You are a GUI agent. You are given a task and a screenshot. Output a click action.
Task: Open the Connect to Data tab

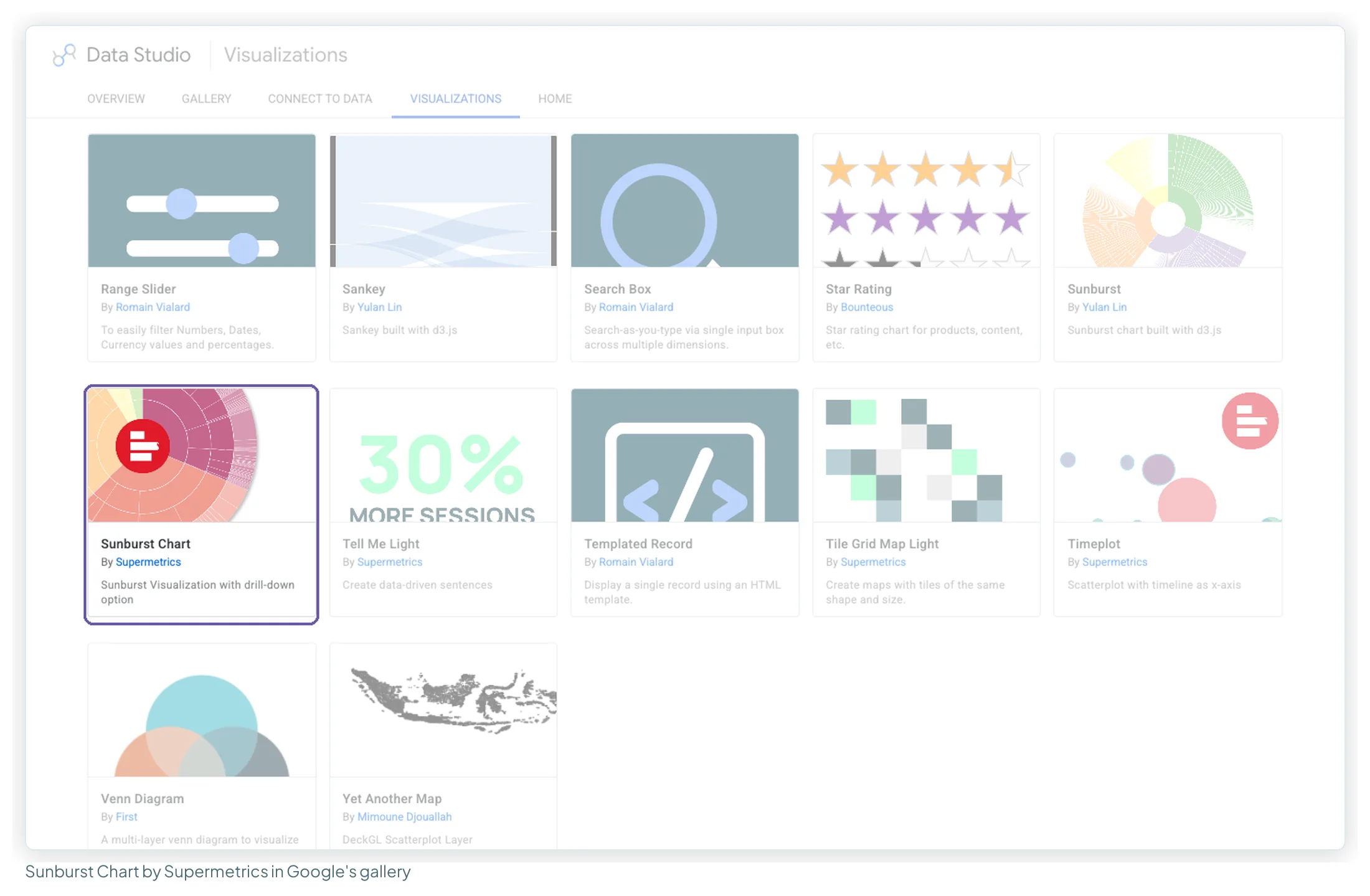click(x=320, y=98)
